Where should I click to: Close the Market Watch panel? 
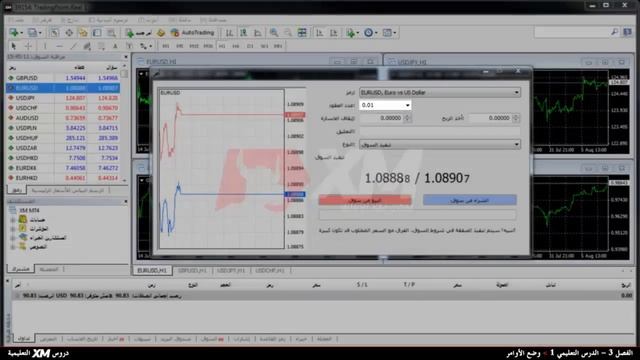[126, 57]
